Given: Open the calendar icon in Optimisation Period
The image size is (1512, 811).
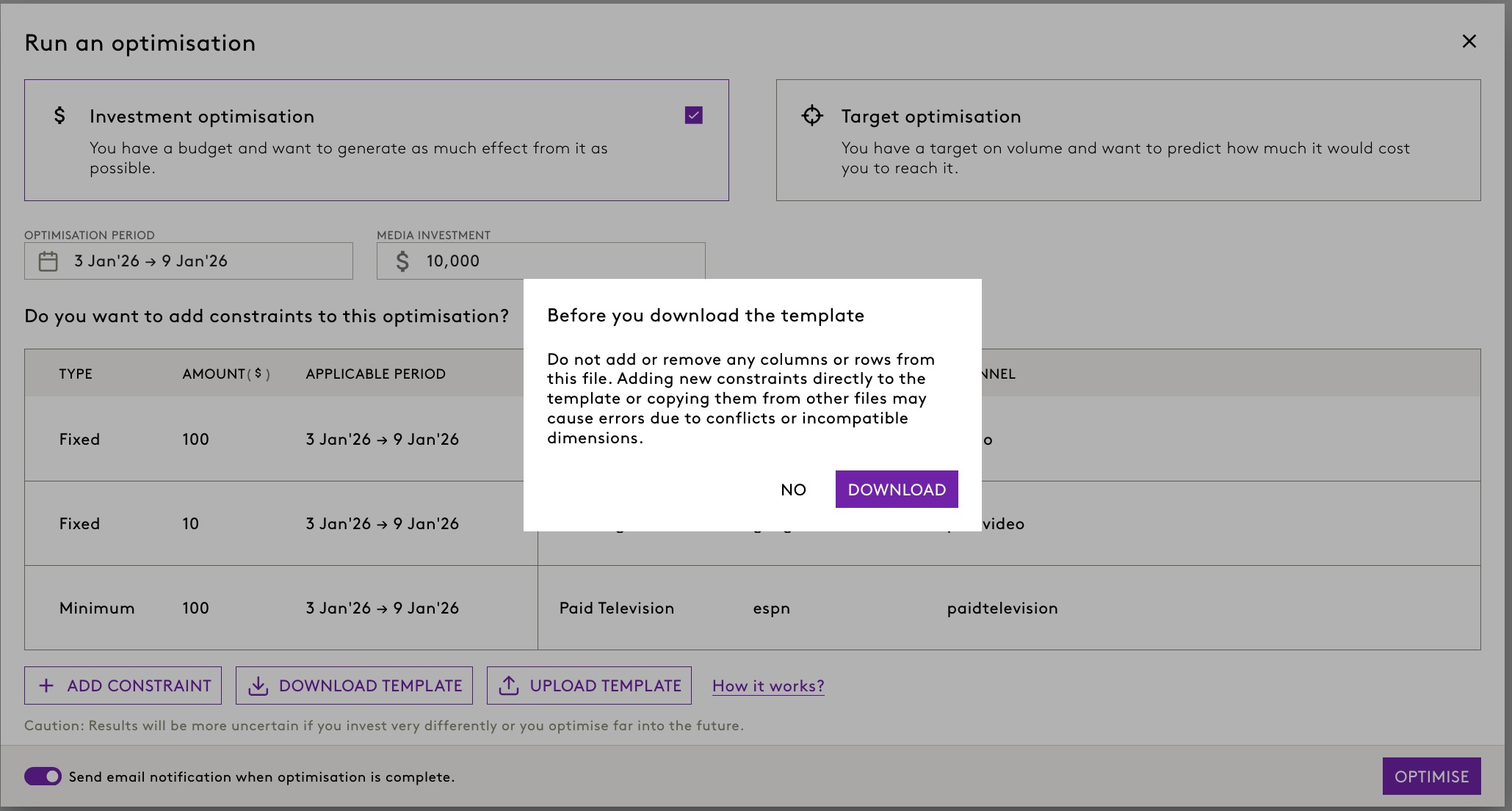Looking at the screenshot, I should click(x=48, y=261).
